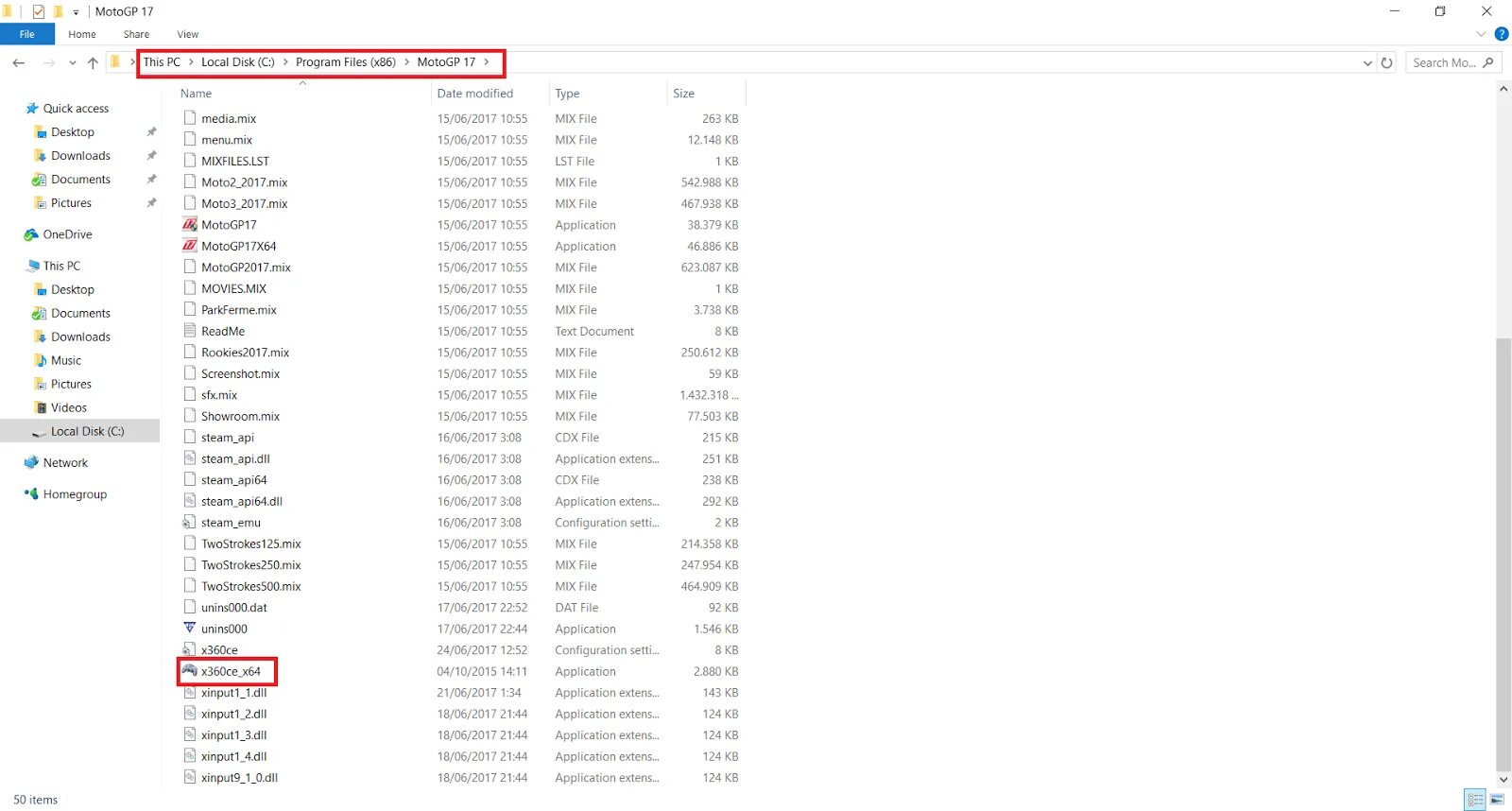Open Pictures under Quick access
Viewport: 1512px width, 811px height.
tap(71, 203)
